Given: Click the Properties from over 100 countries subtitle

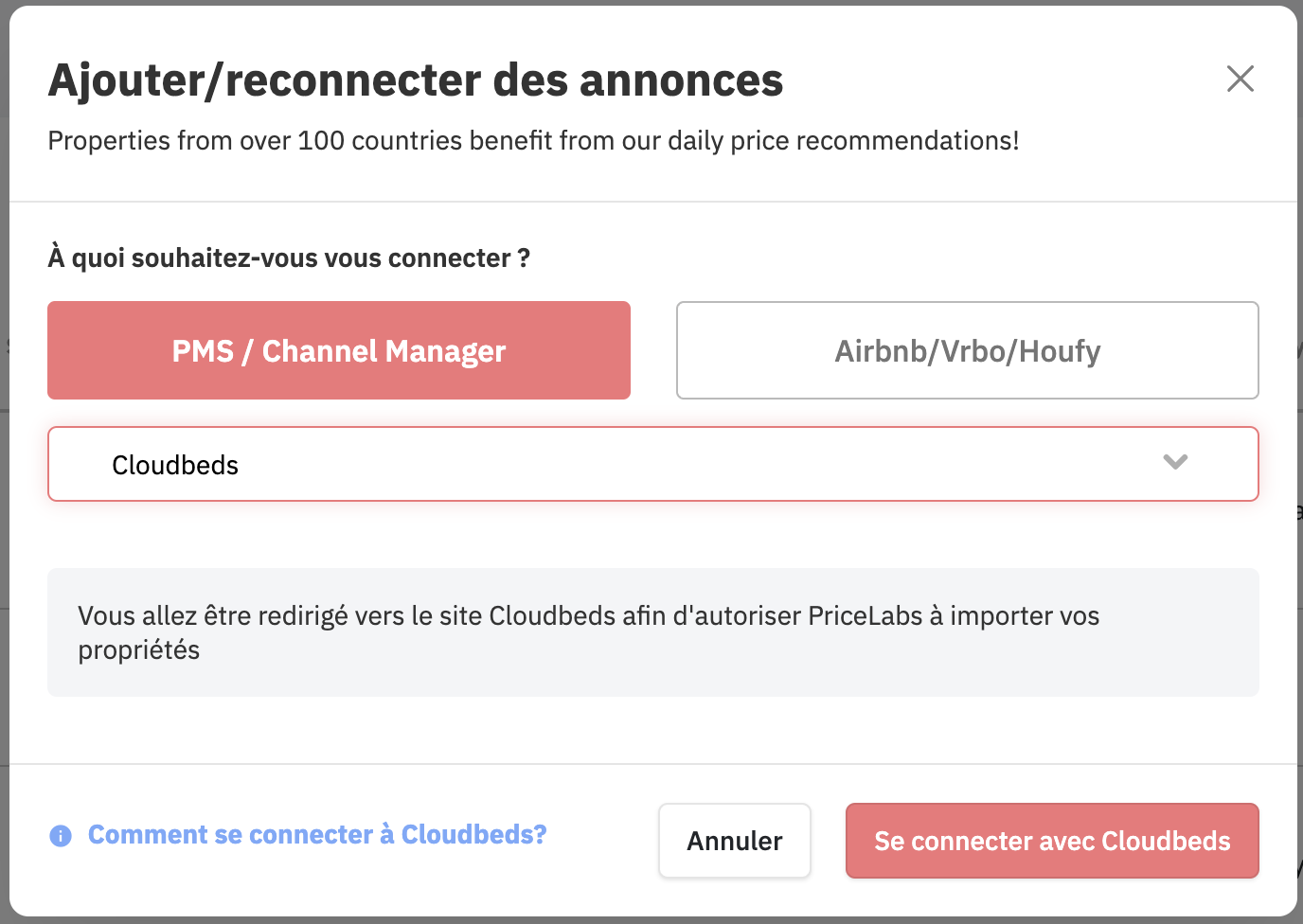Looking at the screenshot, I should [x=533, y=140].
